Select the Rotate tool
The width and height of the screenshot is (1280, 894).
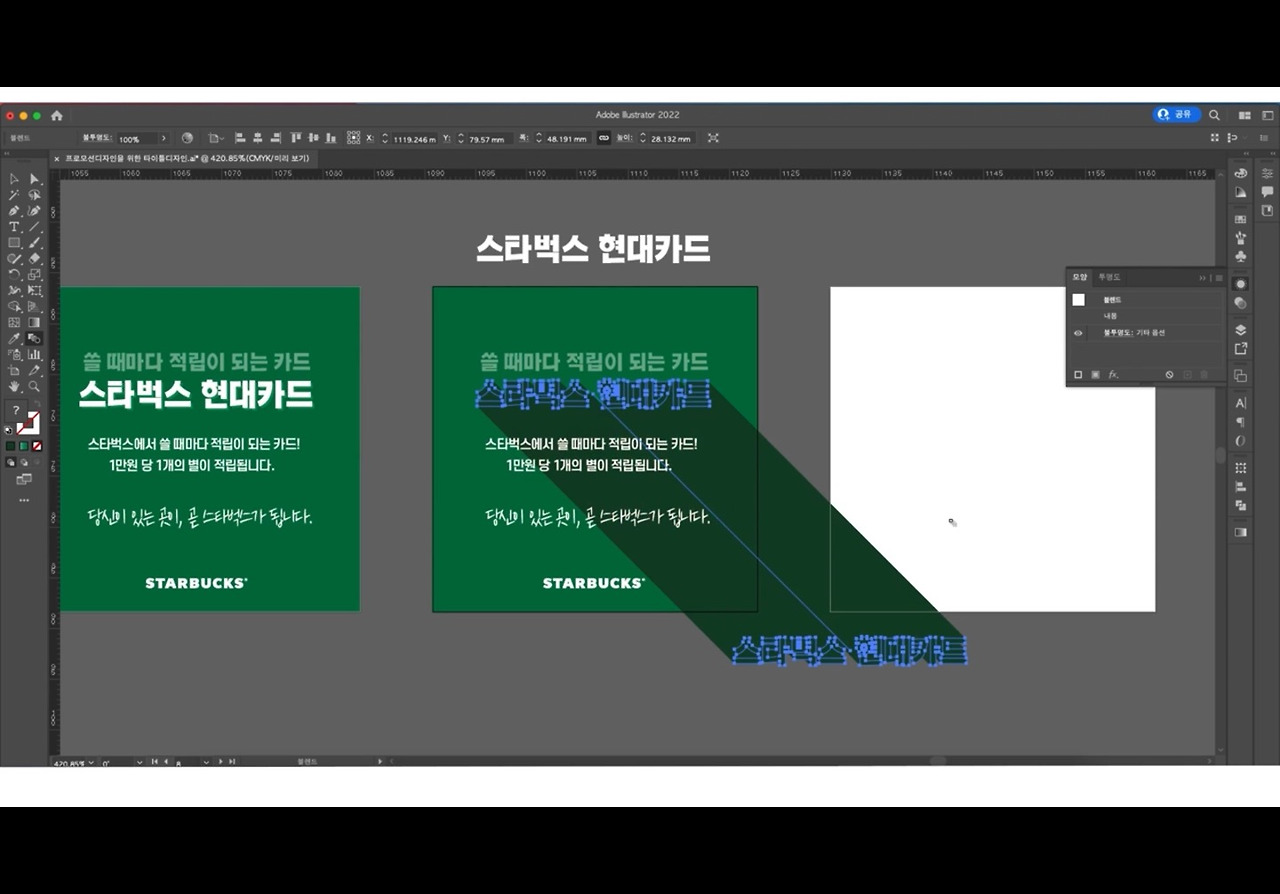pyautogui.click(x=14, y=274)
